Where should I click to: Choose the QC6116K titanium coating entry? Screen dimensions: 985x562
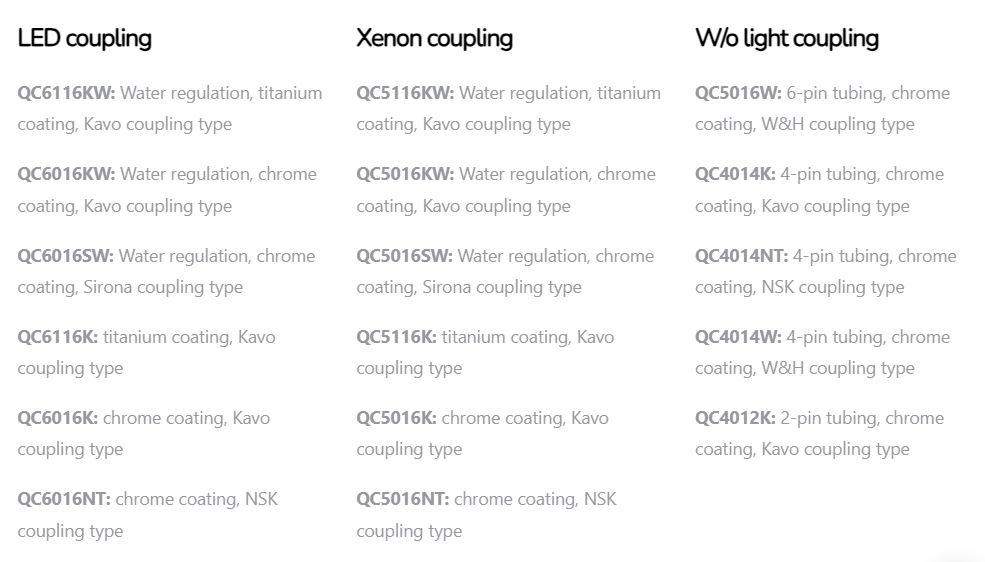coord(57,337)
